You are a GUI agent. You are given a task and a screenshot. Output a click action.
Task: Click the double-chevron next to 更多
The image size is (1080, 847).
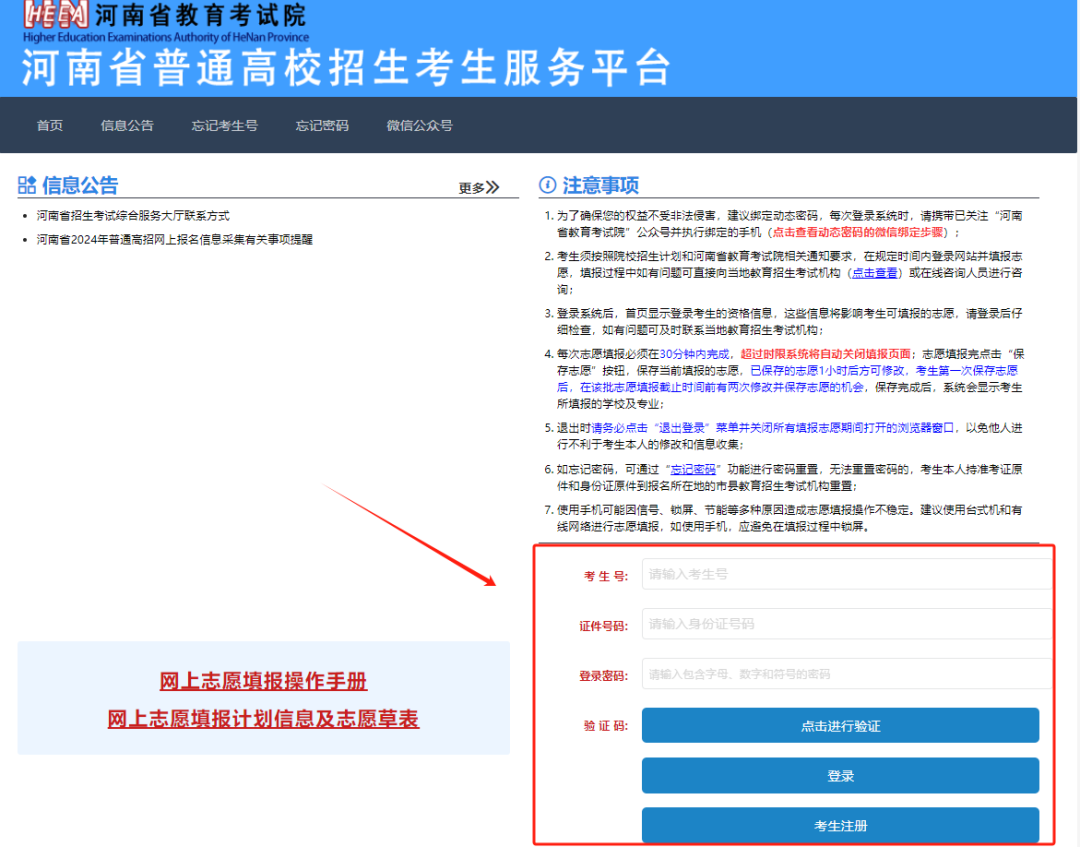[490, 186]
